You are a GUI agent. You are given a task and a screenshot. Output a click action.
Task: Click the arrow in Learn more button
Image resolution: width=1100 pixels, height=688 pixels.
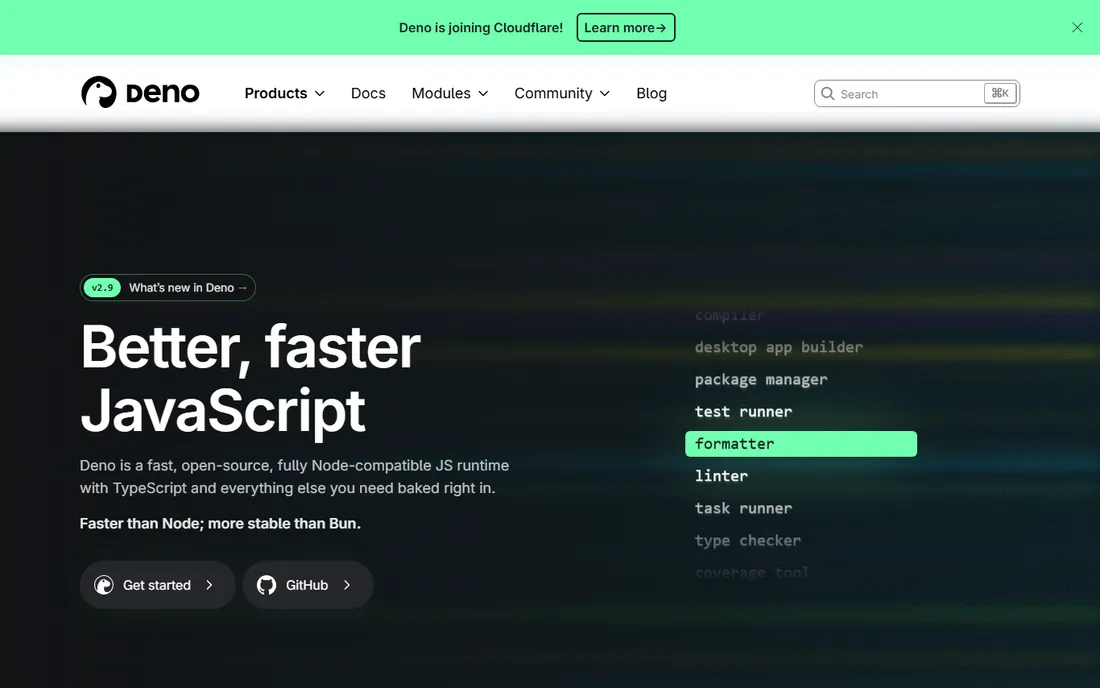click(661, 28)
